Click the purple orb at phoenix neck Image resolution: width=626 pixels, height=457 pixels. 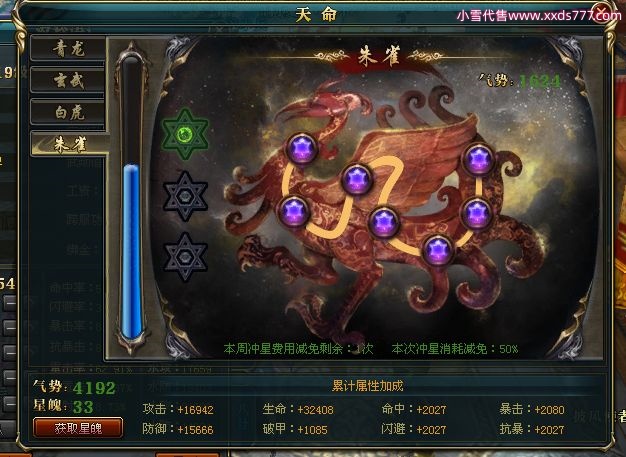tap(302, 148)
